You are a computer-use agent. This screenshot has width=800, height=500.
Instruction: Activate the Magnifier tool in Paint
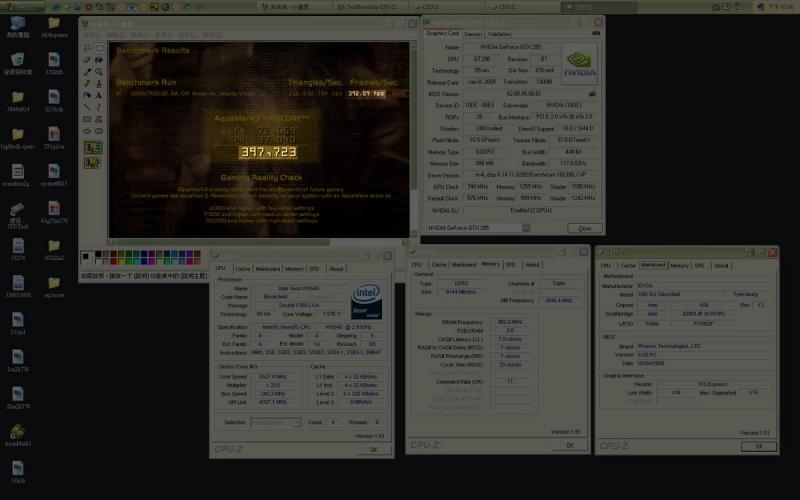(x=99, y=71)
